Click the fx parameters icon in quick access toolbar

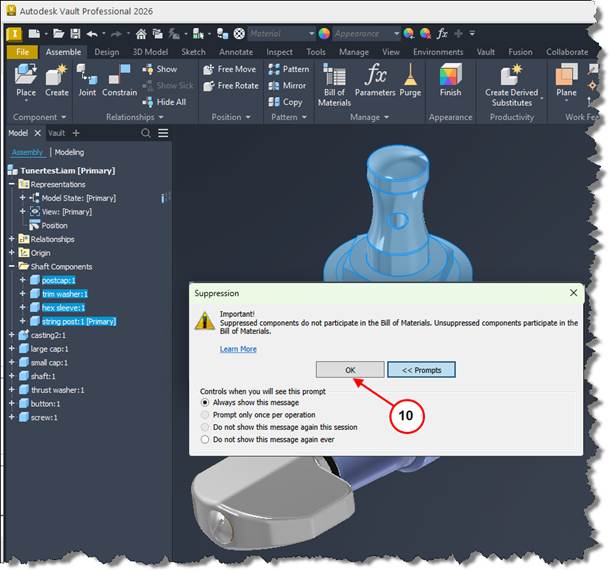point(442,34)
